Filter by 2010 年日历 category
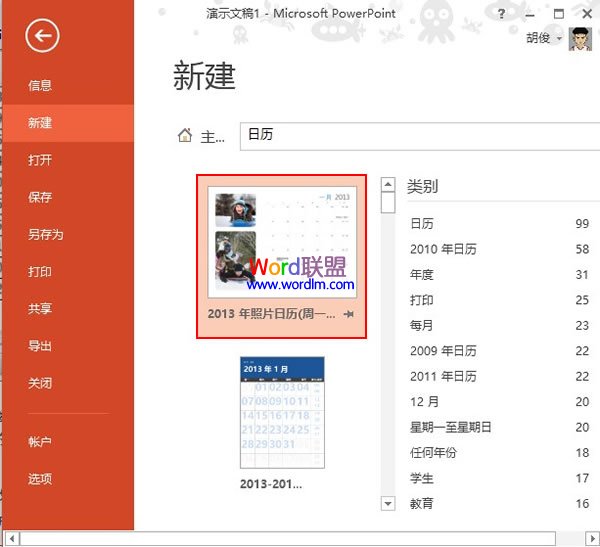 (x=499, y=249)
